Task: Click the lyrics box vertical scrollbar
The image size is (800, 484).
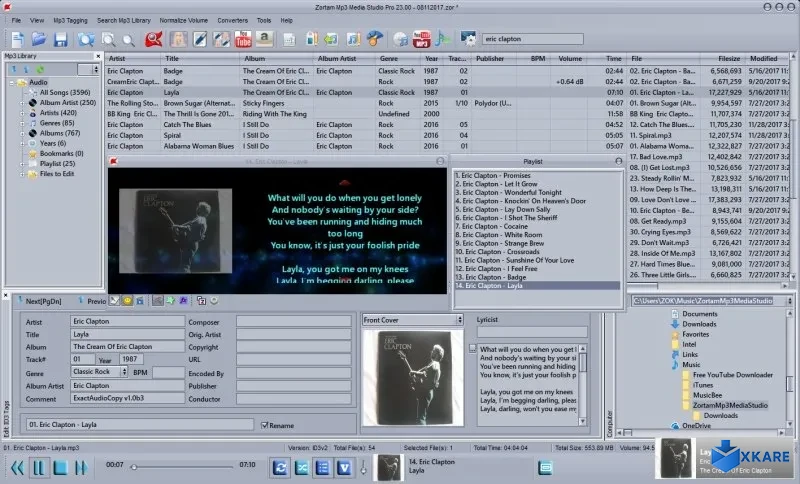Action: [x=582, y=385]
